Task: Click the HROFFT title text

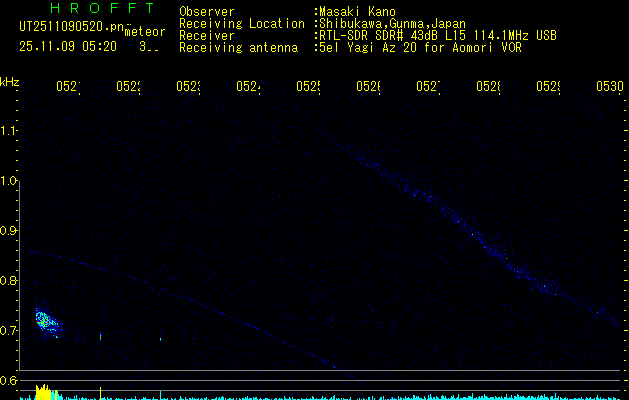Action: tap(102, 8)
